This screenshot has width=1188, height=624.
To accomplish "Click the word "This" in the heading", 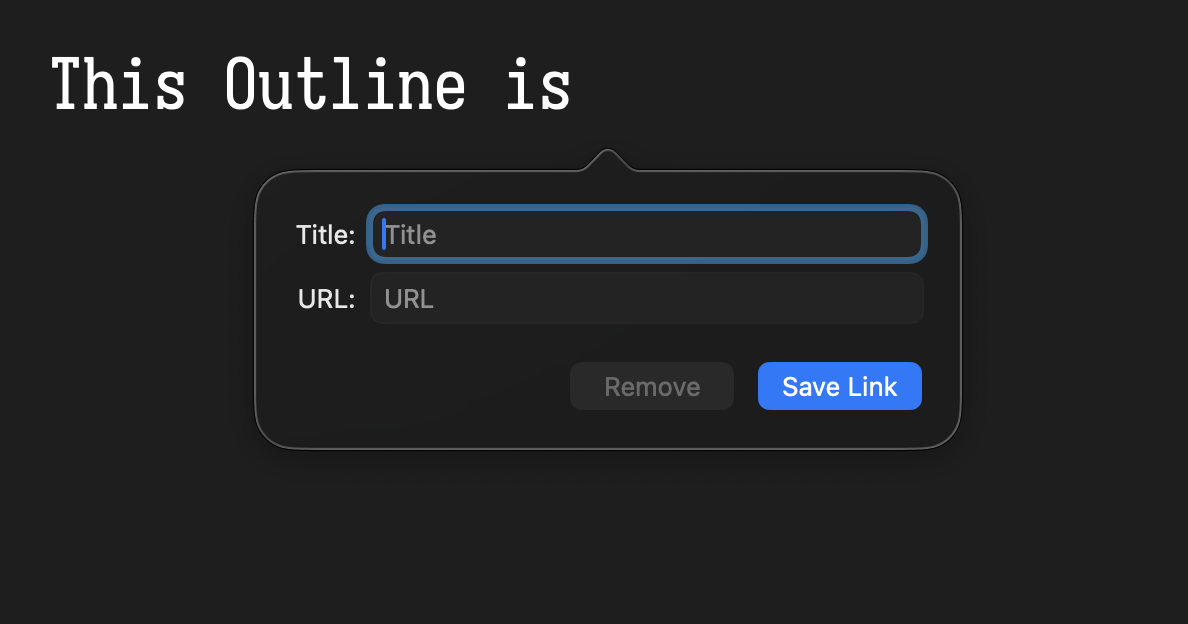I will 118,84.
